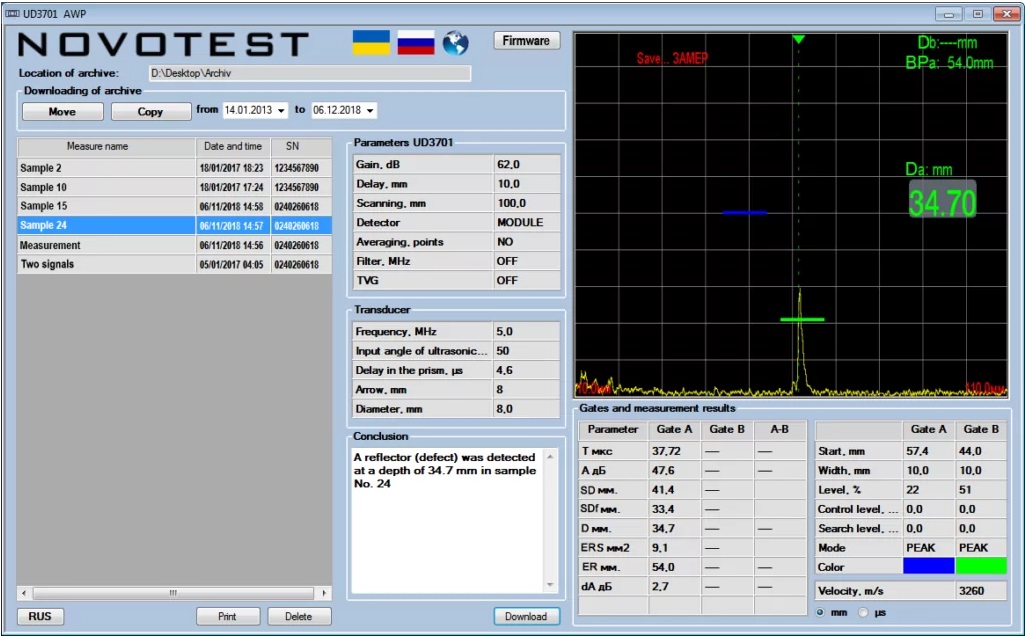1025x637 pixels.
Task: Click the horizontal scrollbar thumb of the measurement list
Action: 173,593
